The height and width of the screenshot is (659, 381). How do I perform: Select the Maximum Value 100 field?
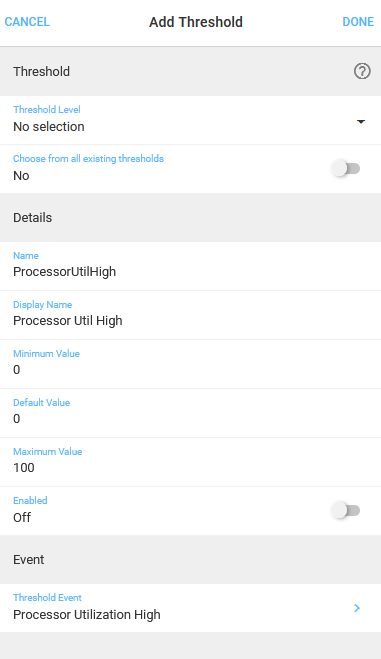pyautogui.click(x=190, y=462)
